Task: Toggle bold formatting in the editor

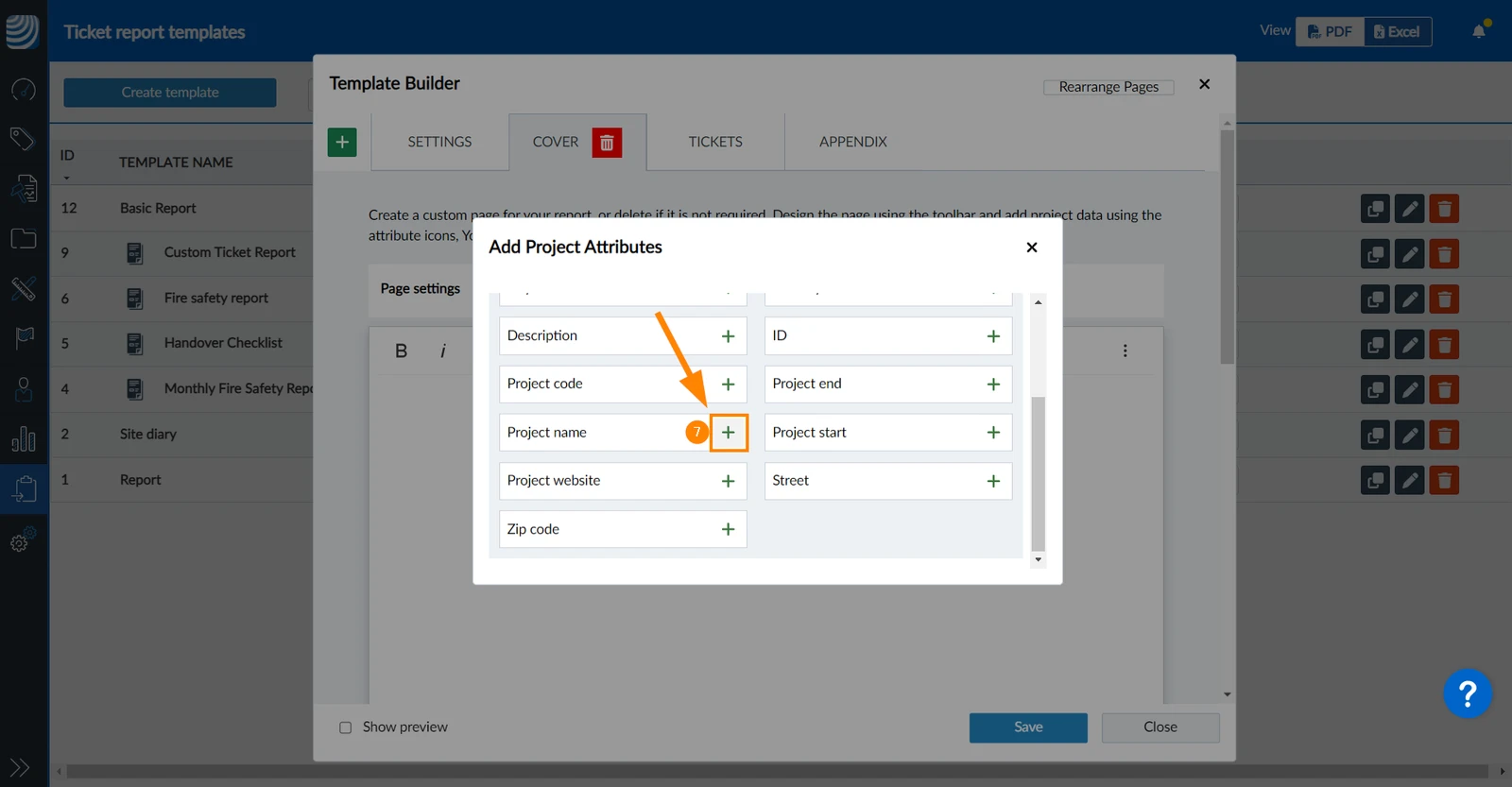Action: pyautogui.click(x=401, y=351)
